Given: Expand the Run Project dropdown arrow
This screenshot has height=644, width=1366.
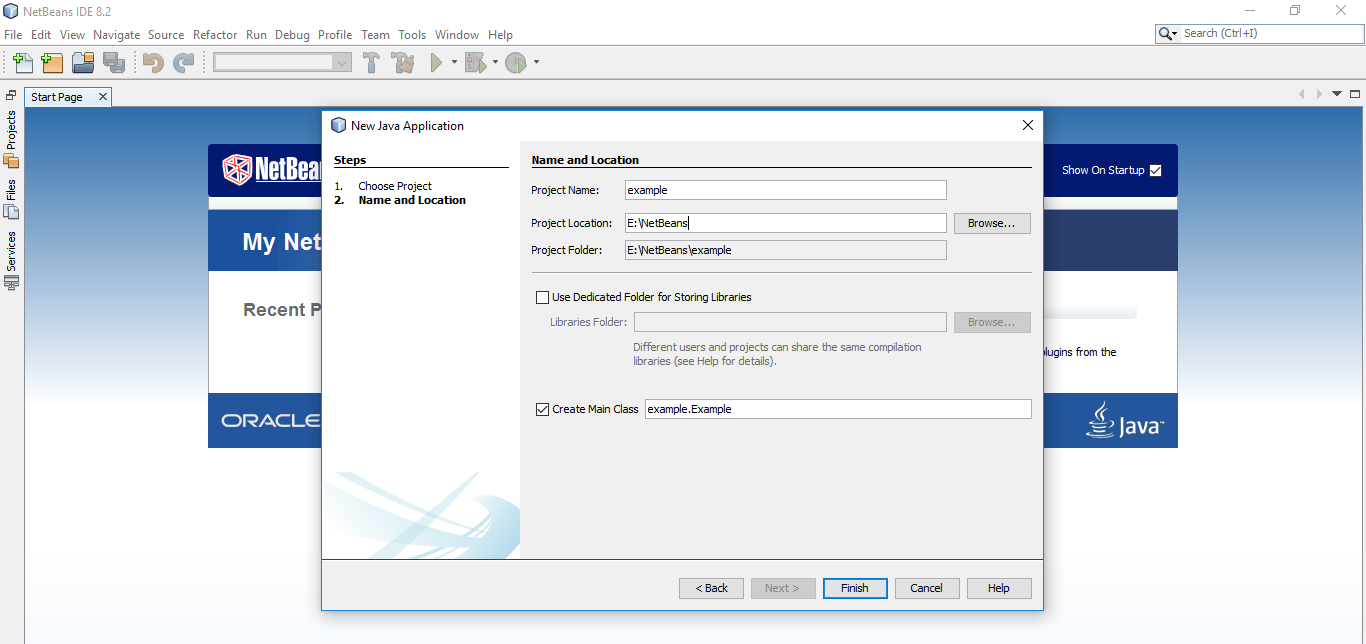Looking at the screenshot, I should (455, 62).
